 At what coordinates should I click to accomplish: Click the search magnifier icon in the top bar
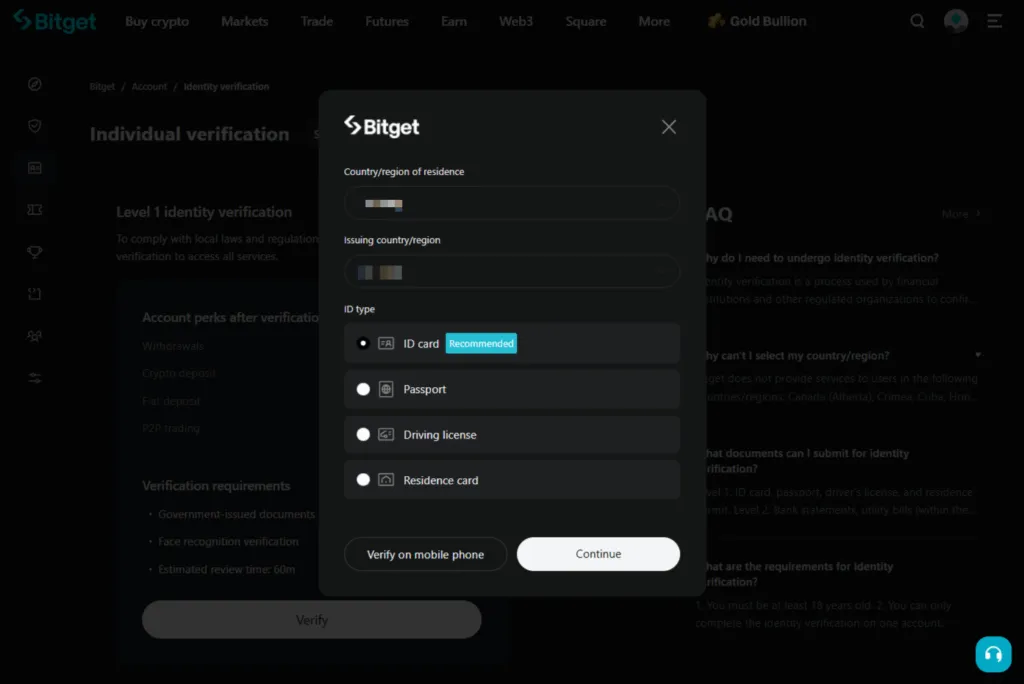click(x=917, y=20)
